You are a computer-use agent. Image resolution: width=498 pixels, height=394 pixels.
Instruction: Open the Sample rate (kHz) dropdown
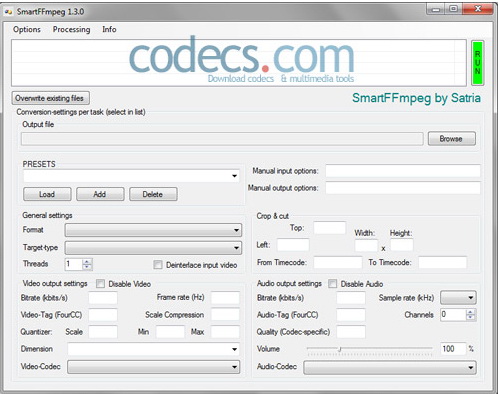click(x=458, y=298)
